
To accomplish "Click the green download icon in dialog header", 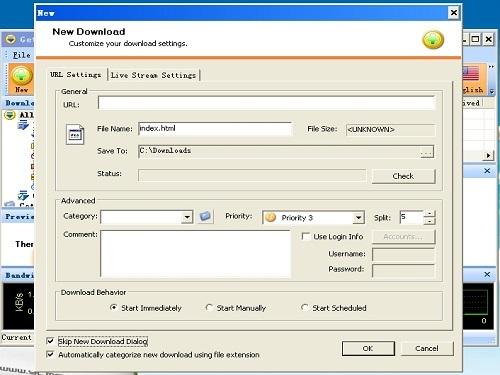I will (433, 40).
